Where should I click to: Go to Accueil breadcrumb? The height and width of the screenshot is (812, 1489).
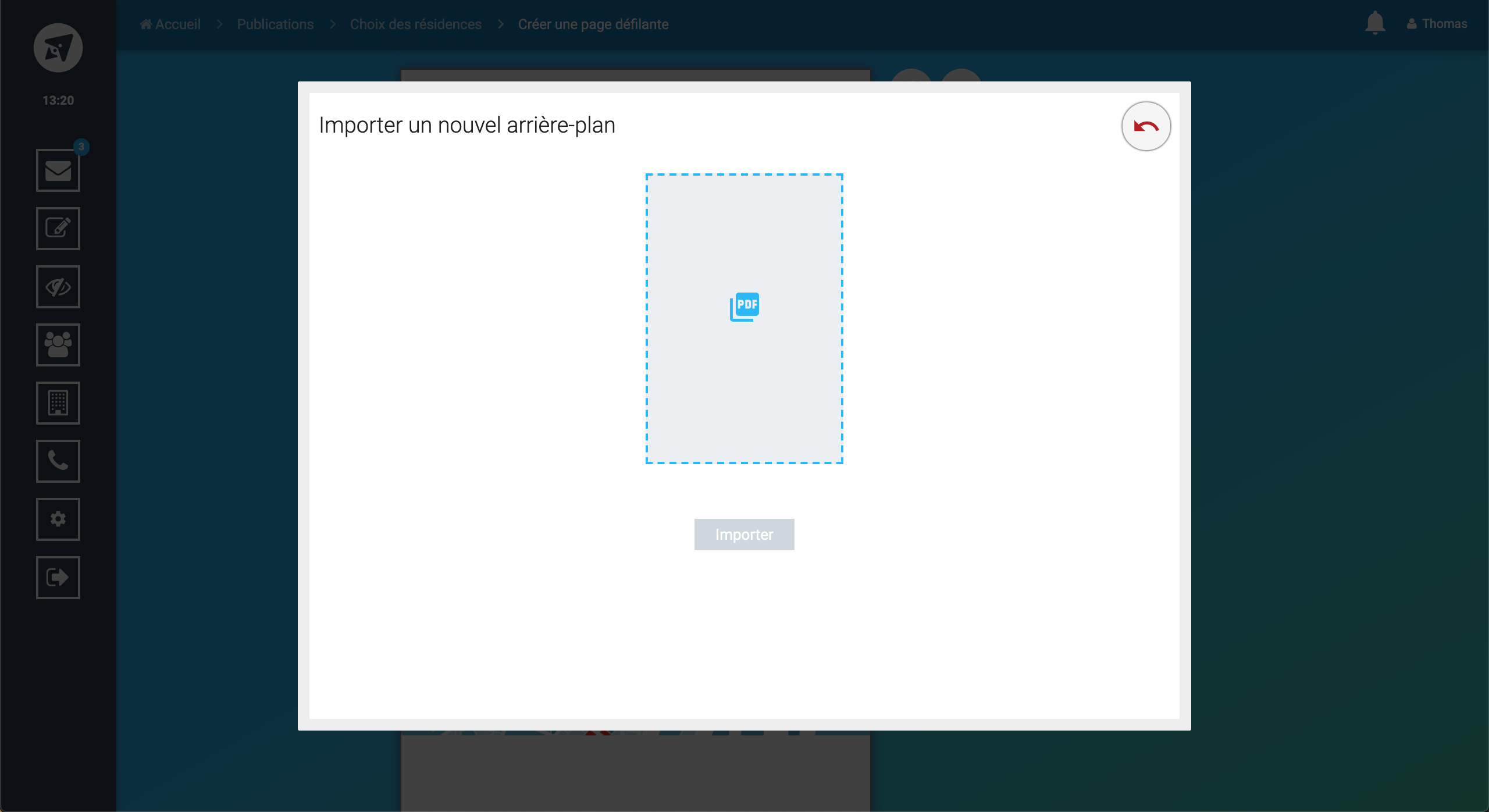(x=171, y=24)
